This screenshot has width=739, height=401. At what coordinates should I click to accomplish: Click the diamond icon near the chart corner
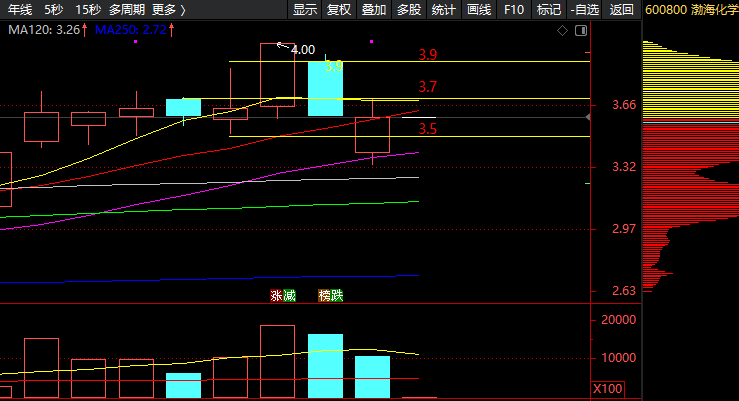pyautogui.click(x=562, y=31)
